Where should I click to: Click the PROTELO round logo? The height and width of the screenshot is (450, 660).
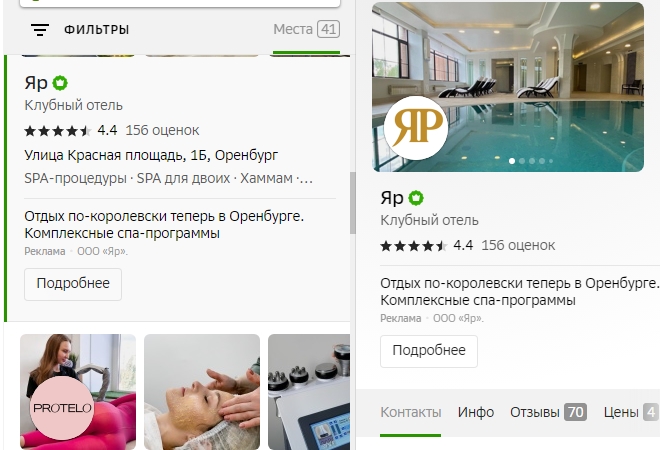(x=62, y=408)
